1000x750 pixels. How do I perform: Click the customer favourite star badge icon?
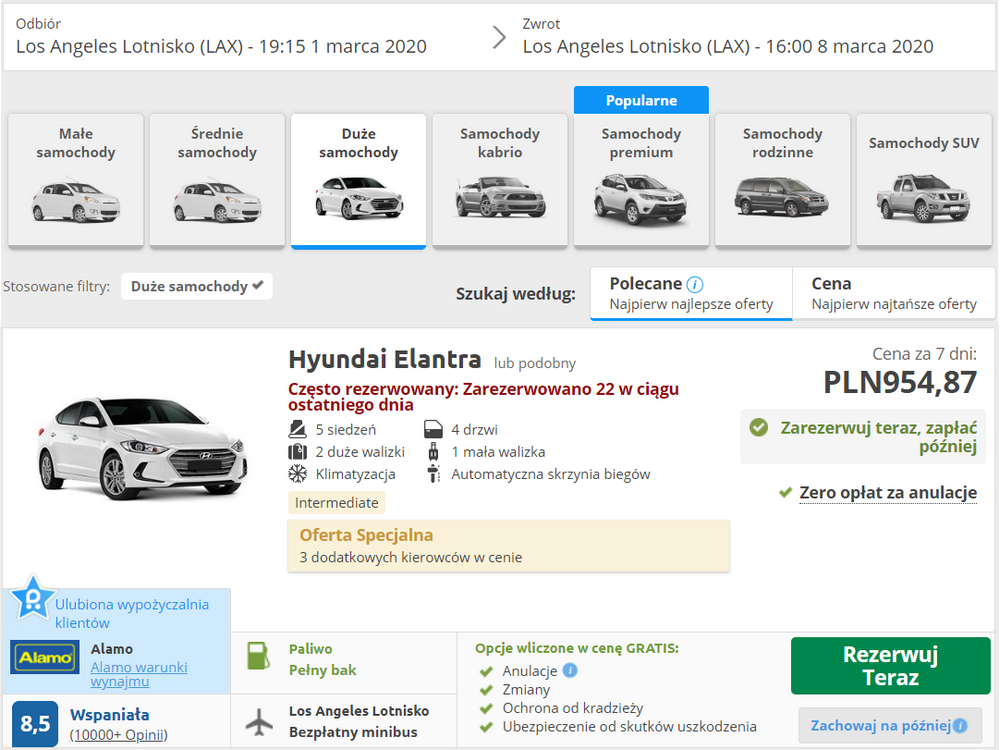[32, 598]
